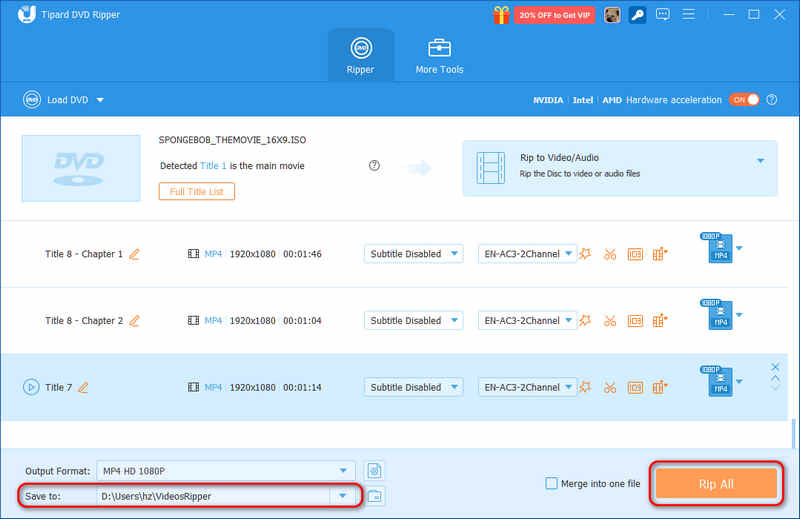The height and width of the screenshot is (519, 800).
Task: Check Merge into one file
Action: click(551, 483)
